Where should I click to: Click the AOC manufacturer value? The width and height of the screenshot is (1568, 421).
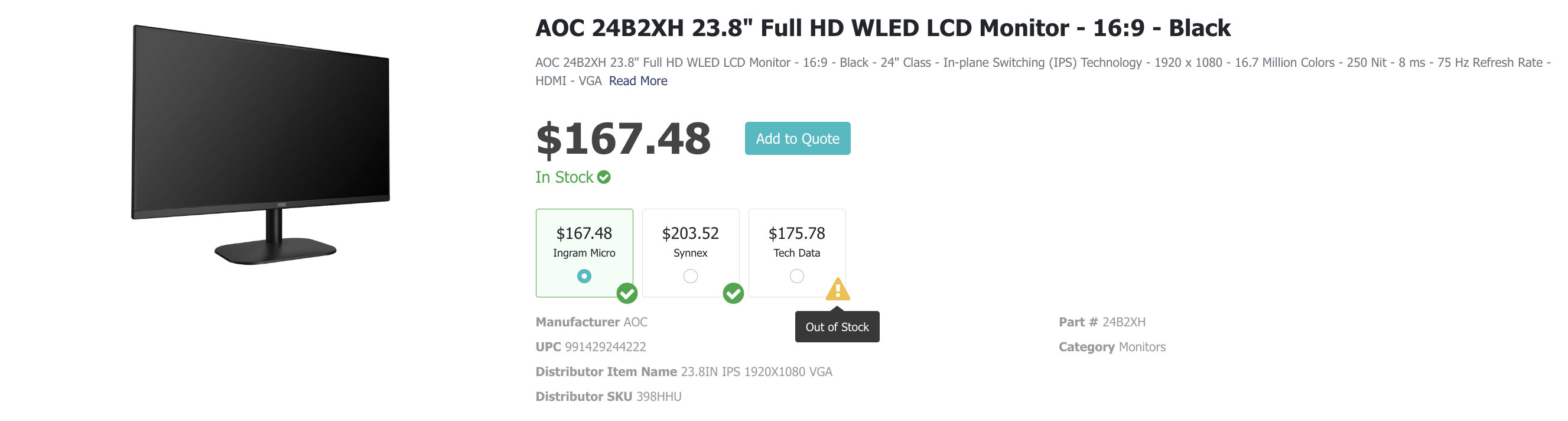click(636, 322)
